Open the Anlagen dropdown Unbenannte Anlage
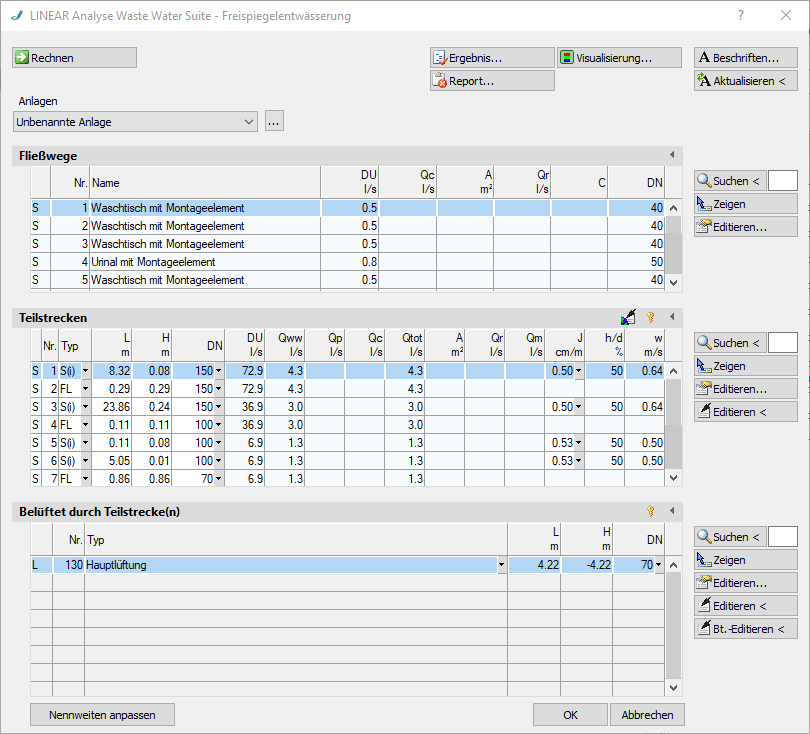 135,122
